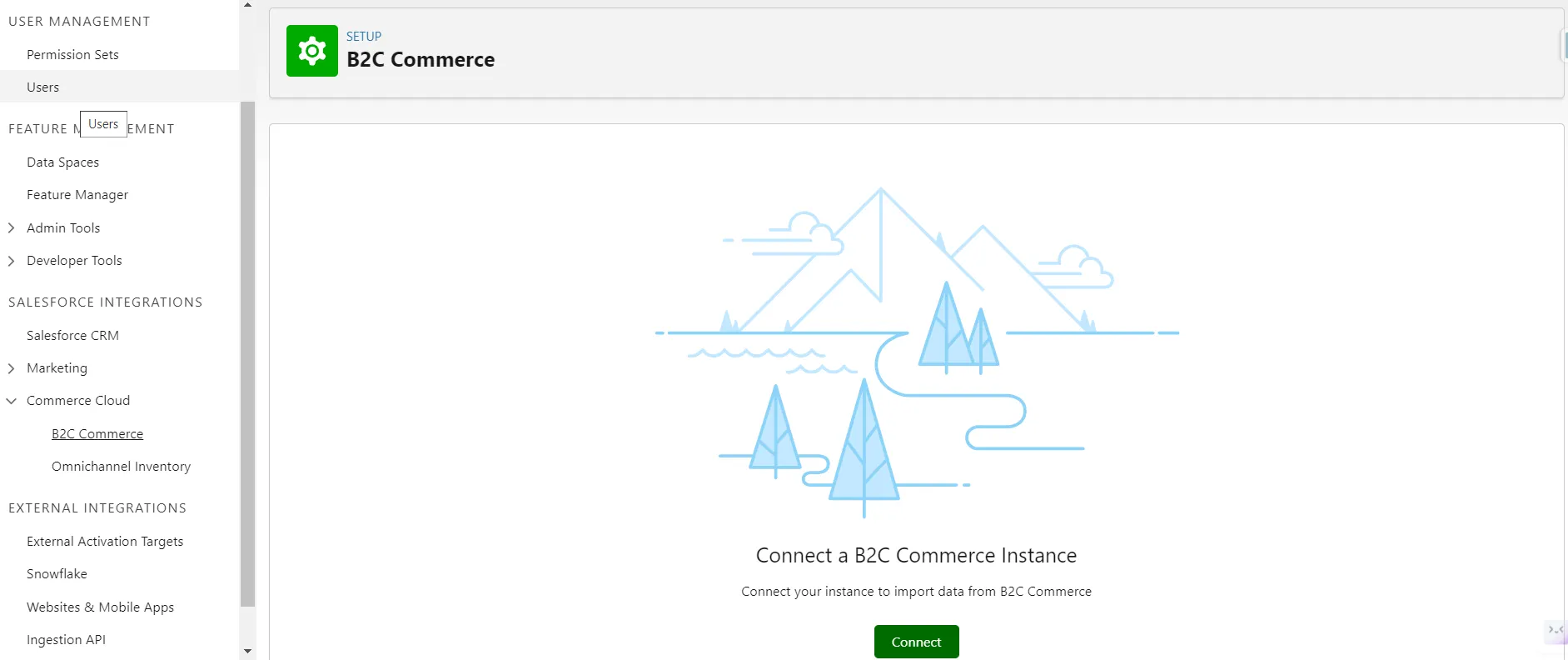
Task: Click the sidebar scroll-up arrow
Action: click(247, 5)
